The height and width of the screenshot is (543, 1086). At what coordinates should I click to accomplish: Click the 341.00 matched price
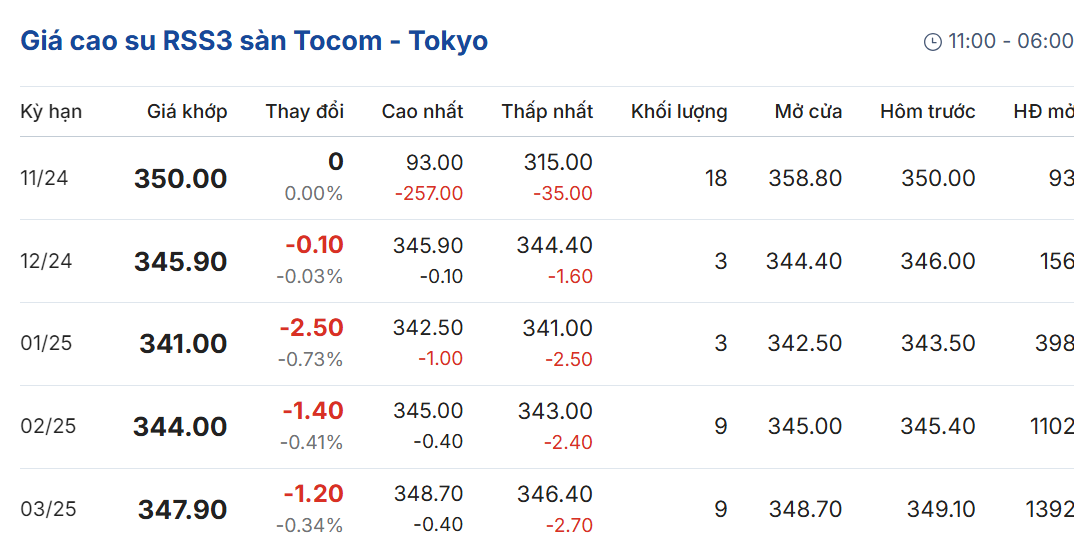click(184, 344)
